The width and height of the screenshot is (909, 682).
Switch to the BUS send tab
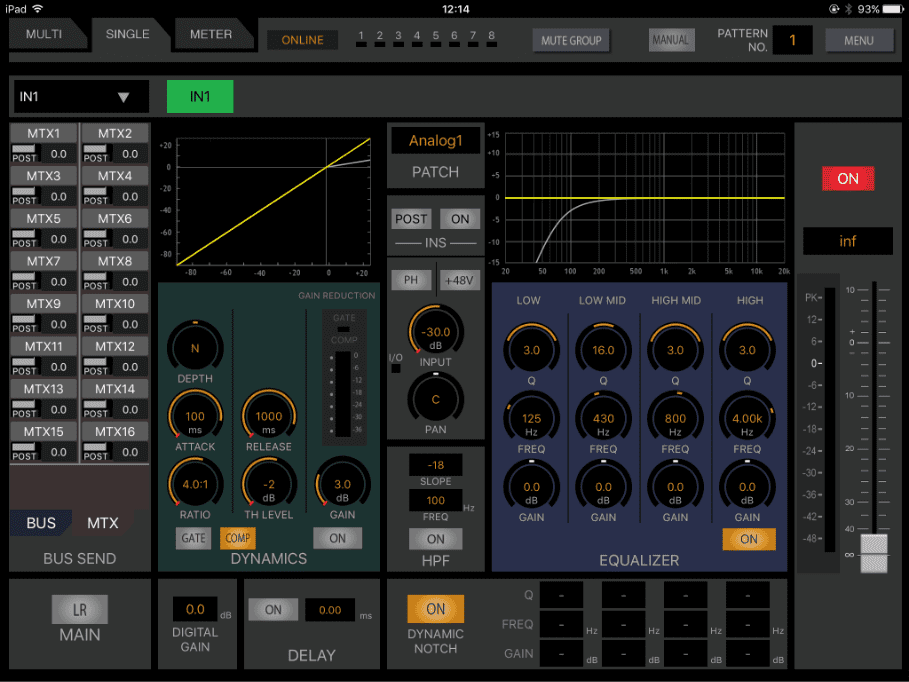point(41,523)
